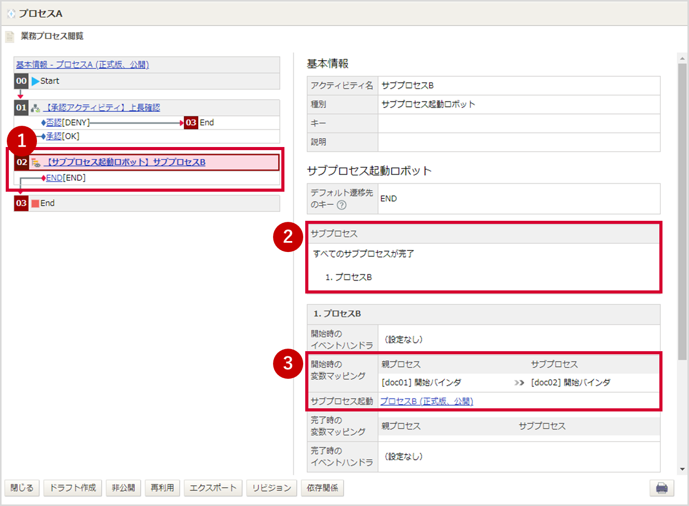Click the 00 step number badge
The width and height of the screenshot is (689, 506).
(21, 81)
